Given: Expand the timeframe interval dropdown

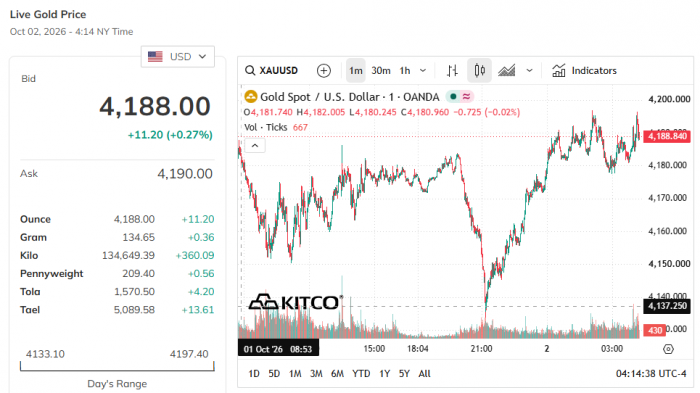Looking at the screenshot, I should pos(423,71).
